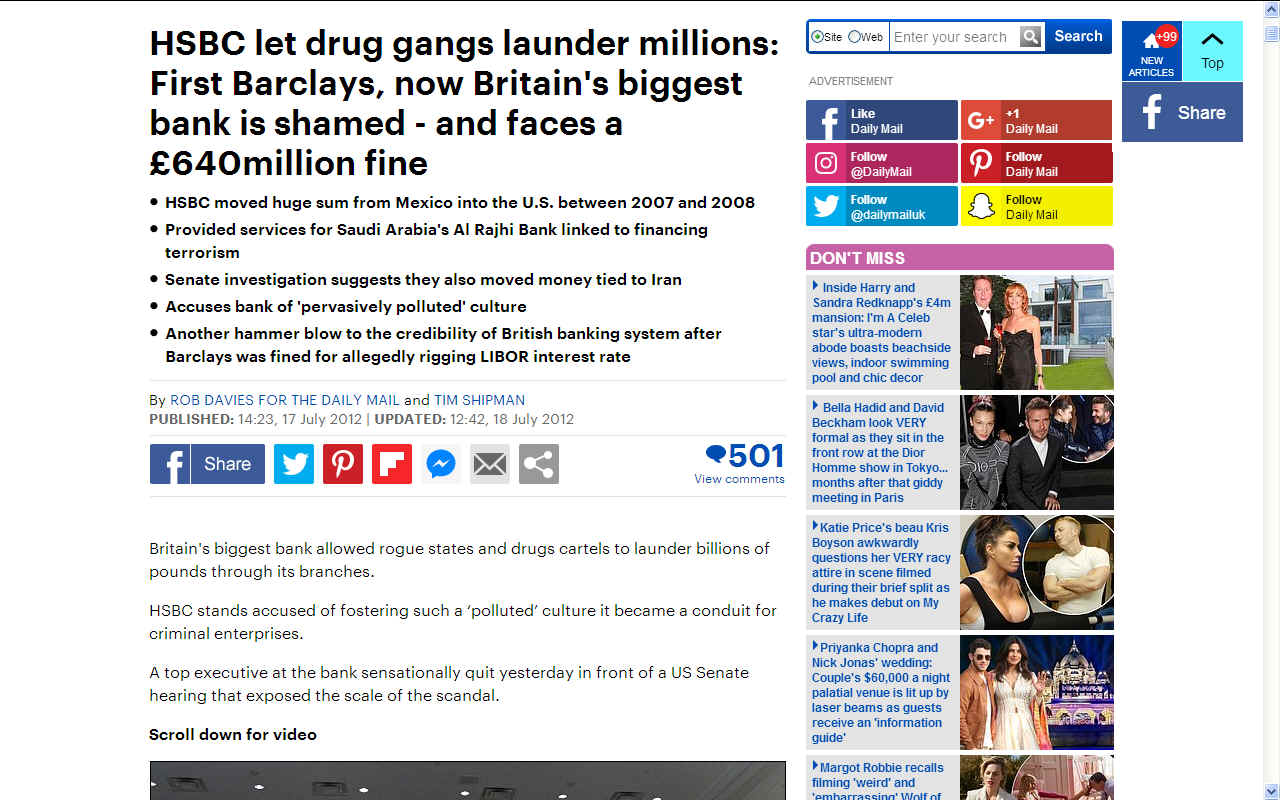Send article via Messenger icon

click(x=441, y=464)
